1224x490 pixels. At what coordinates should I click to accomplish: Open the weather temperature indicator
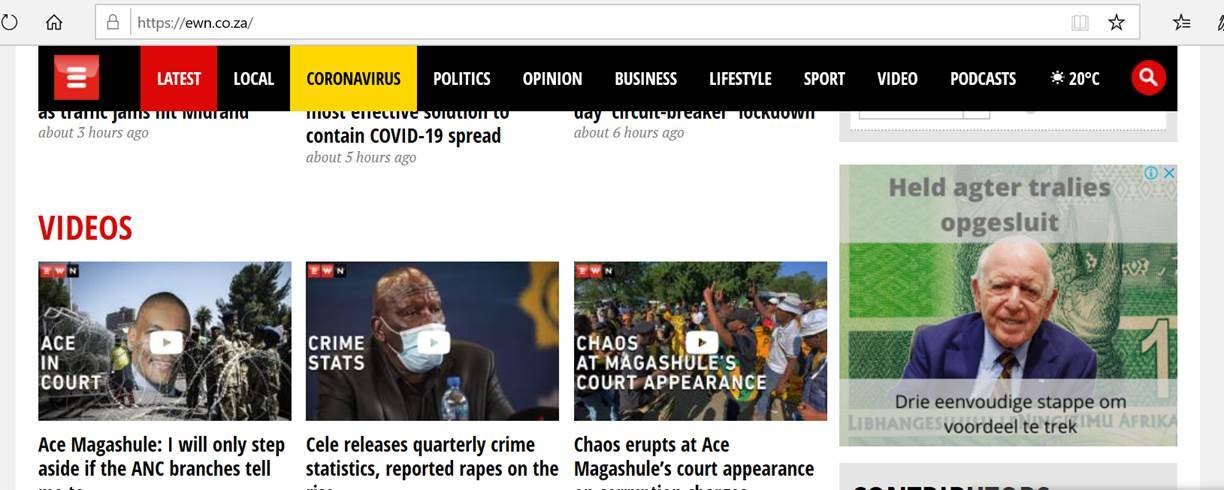coord(1075,78)
